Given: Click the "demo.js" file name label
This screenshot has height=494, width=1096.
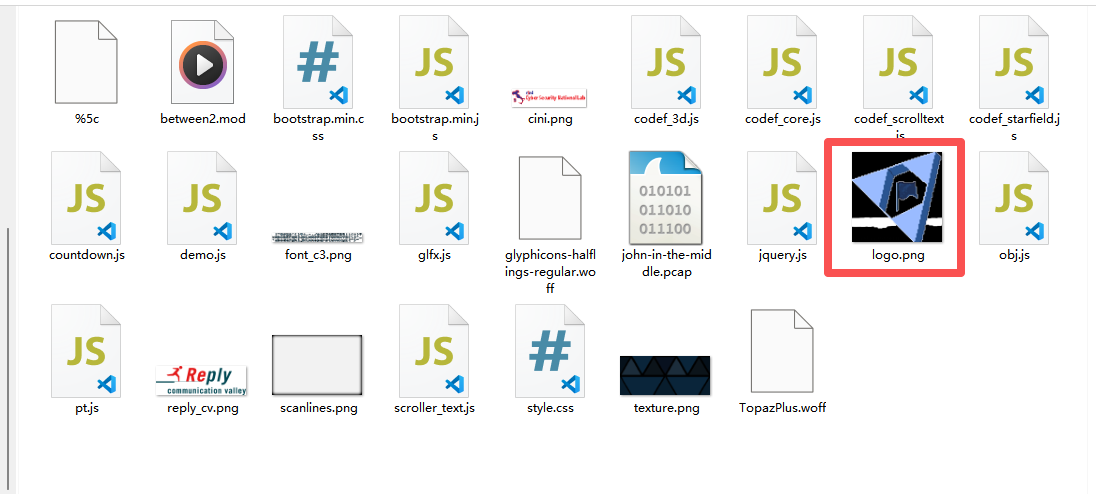Looking at the screenshot, I should tap(202, 255).
